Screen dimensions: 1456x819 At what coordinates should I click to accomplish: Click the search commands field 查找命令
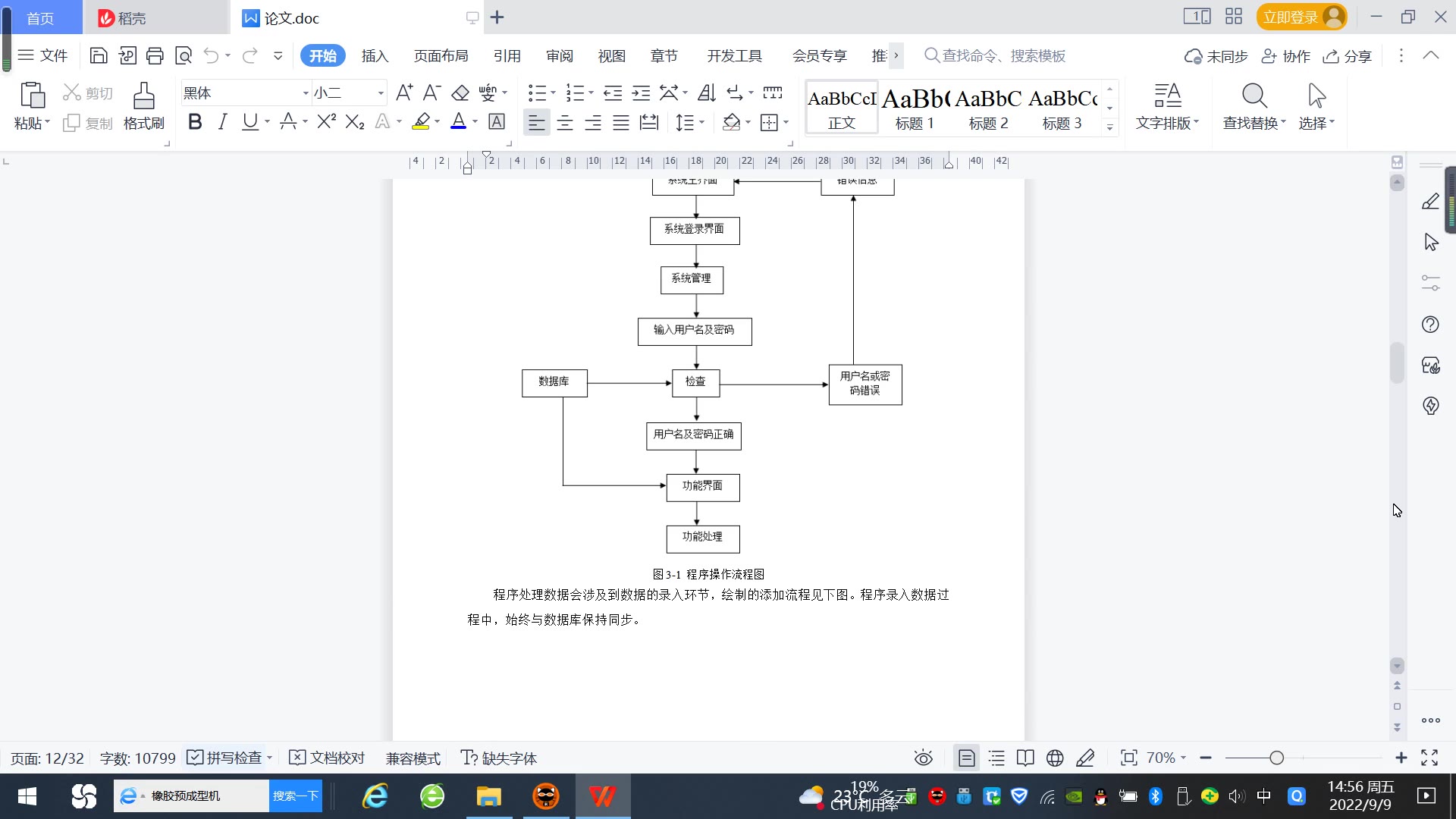[1003, 55]
